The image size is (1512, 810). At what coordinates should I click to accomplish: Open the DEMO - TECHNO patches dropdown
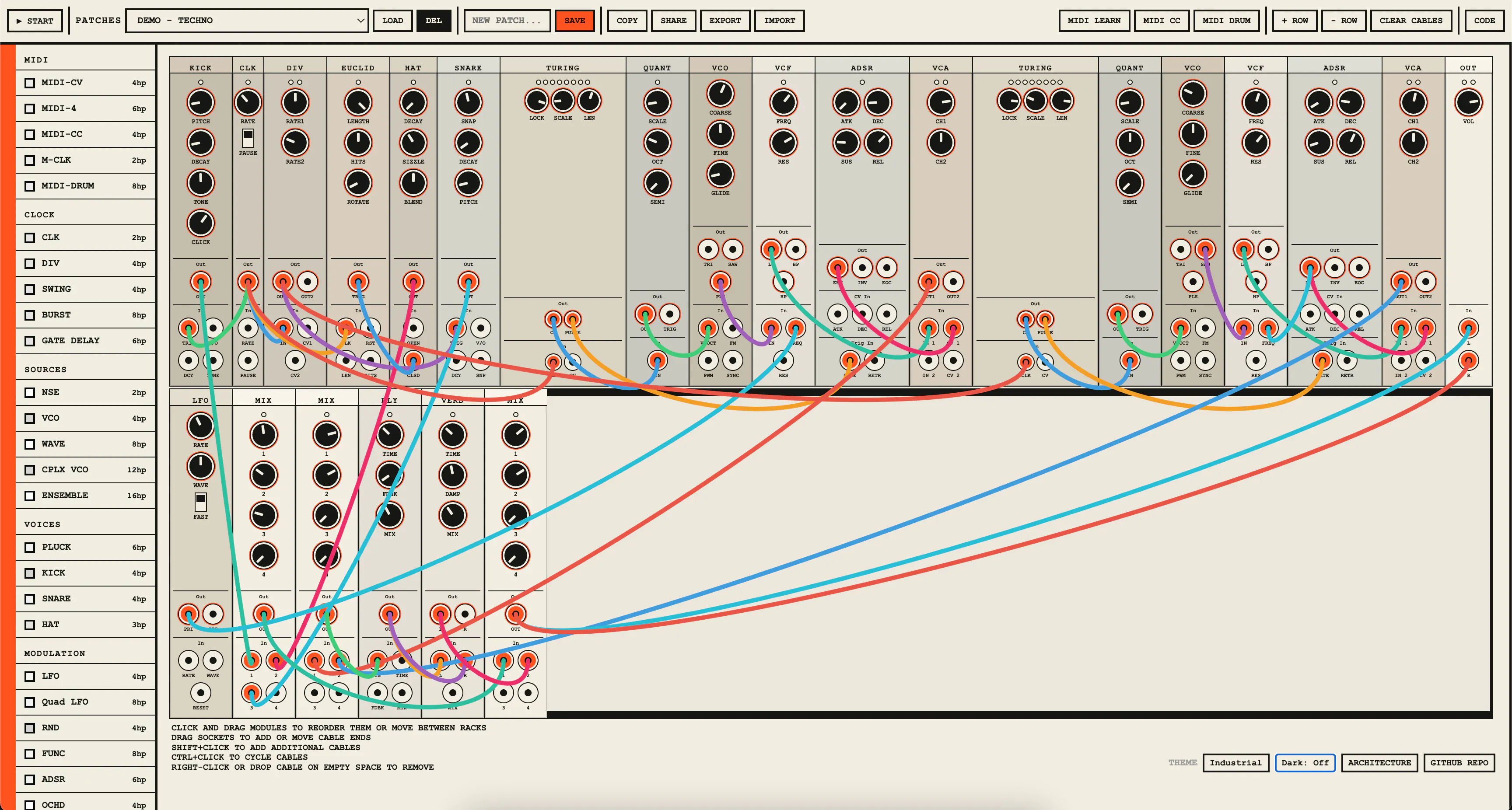(247, 21)
